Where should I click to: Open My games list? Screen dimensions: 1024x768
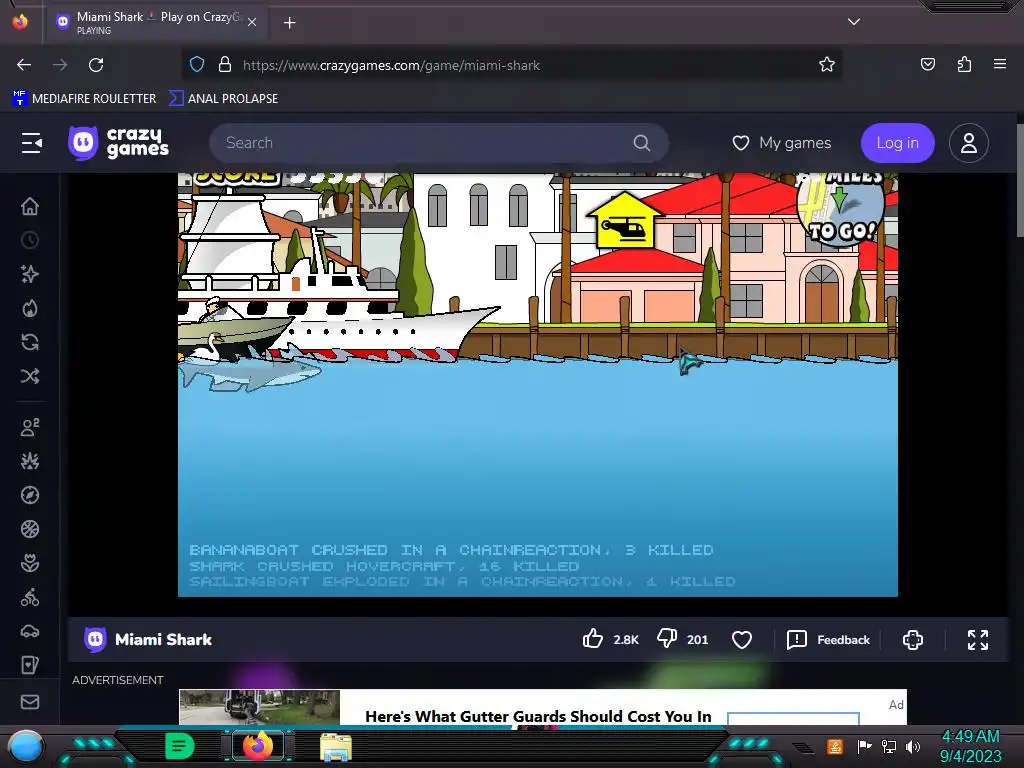(782, 143)
